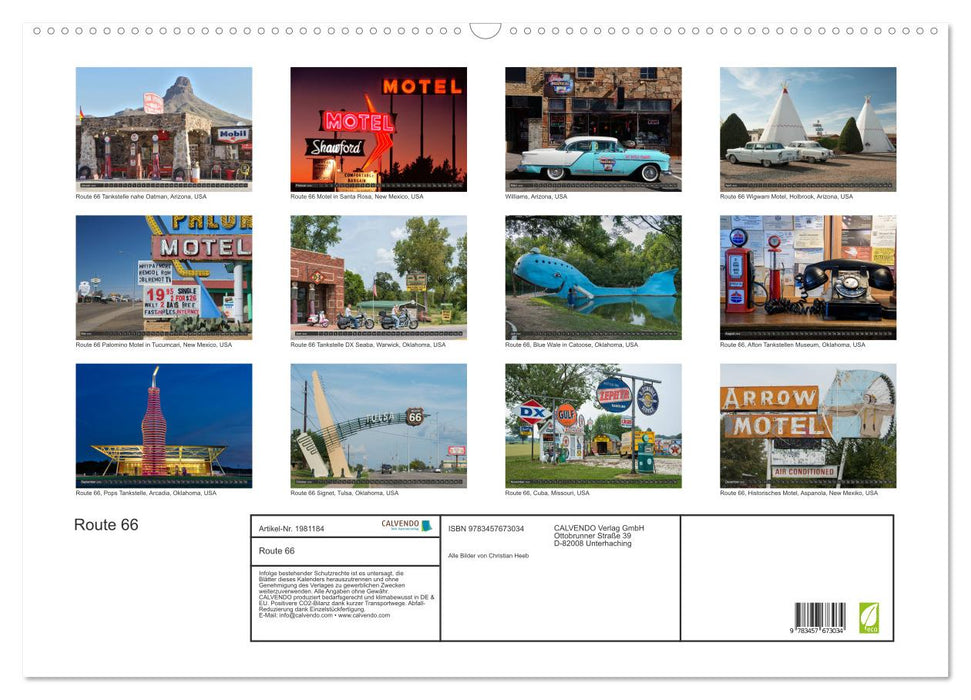Open the website www.calvendo.com

(x=365, y=613)
